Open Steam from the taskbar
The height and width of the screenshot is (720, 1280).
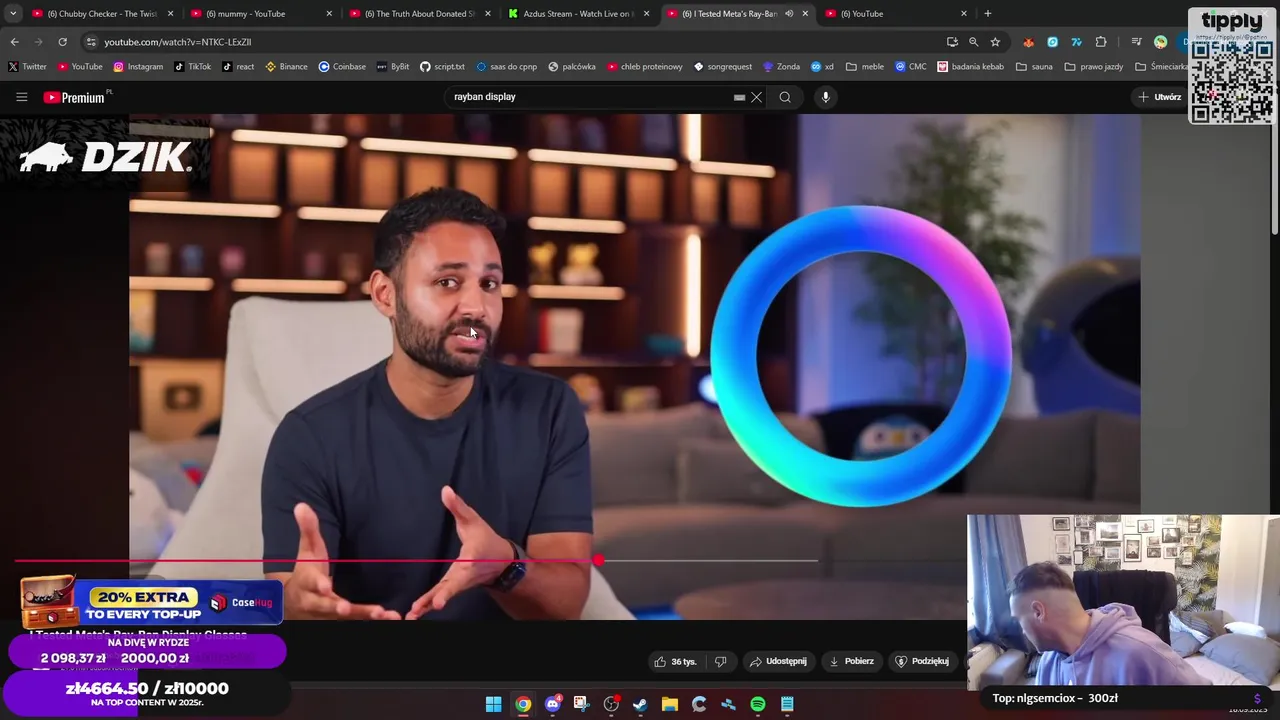[640, 704]
